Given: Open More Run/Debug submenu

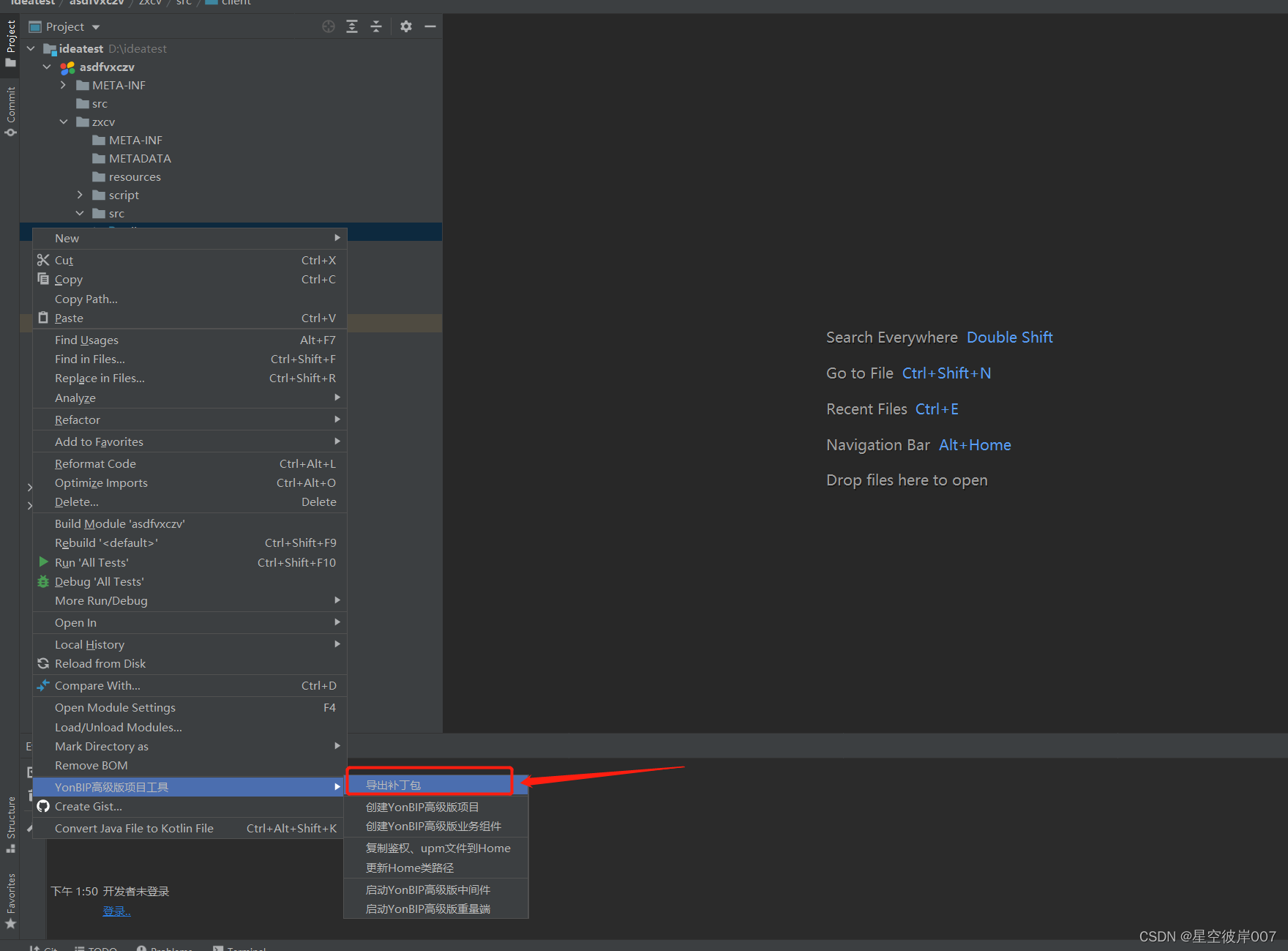Looking at the screenshot, I should [190, 600].
